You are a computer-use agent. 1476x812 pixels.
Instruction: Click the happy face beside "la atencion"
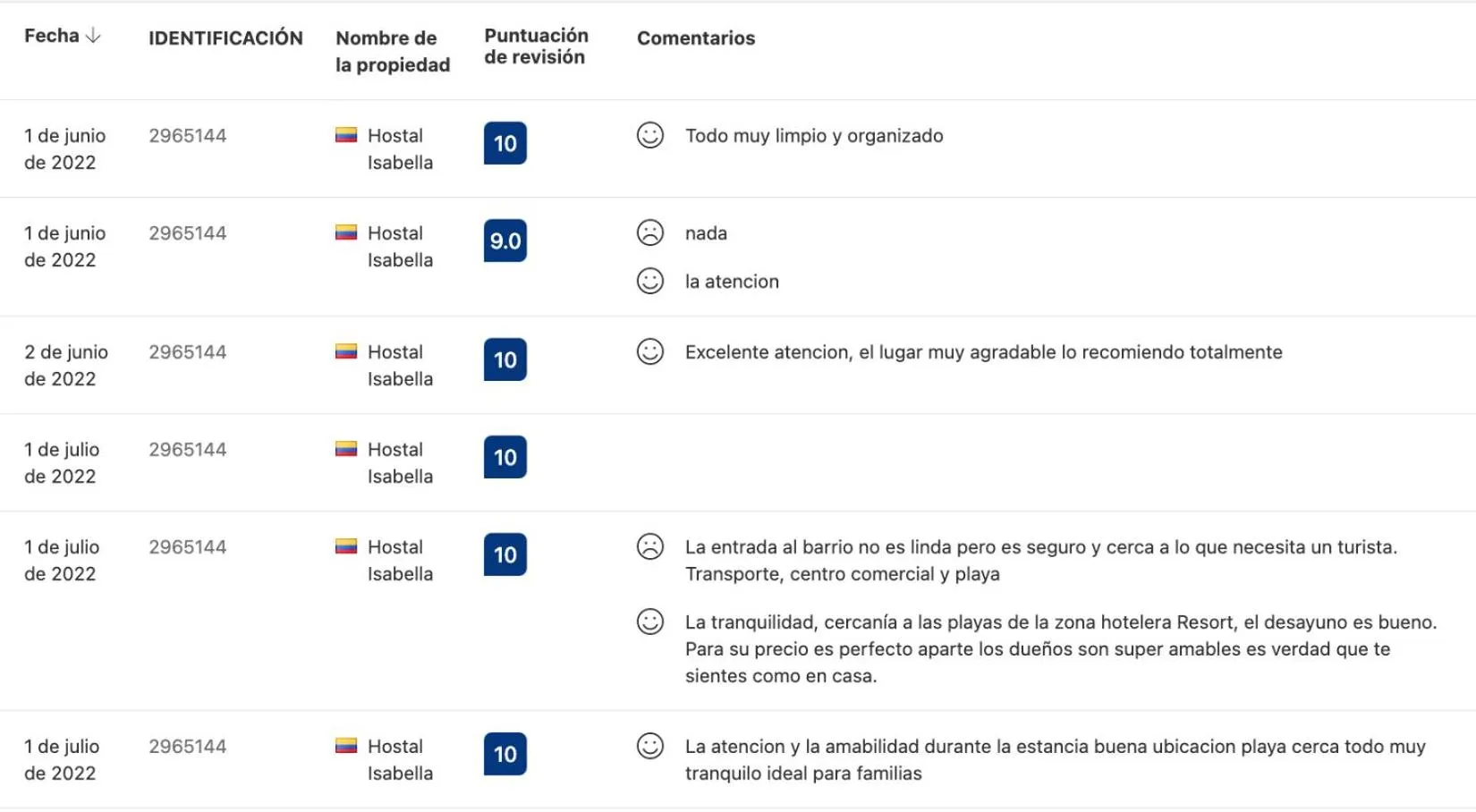click(650, 282)
